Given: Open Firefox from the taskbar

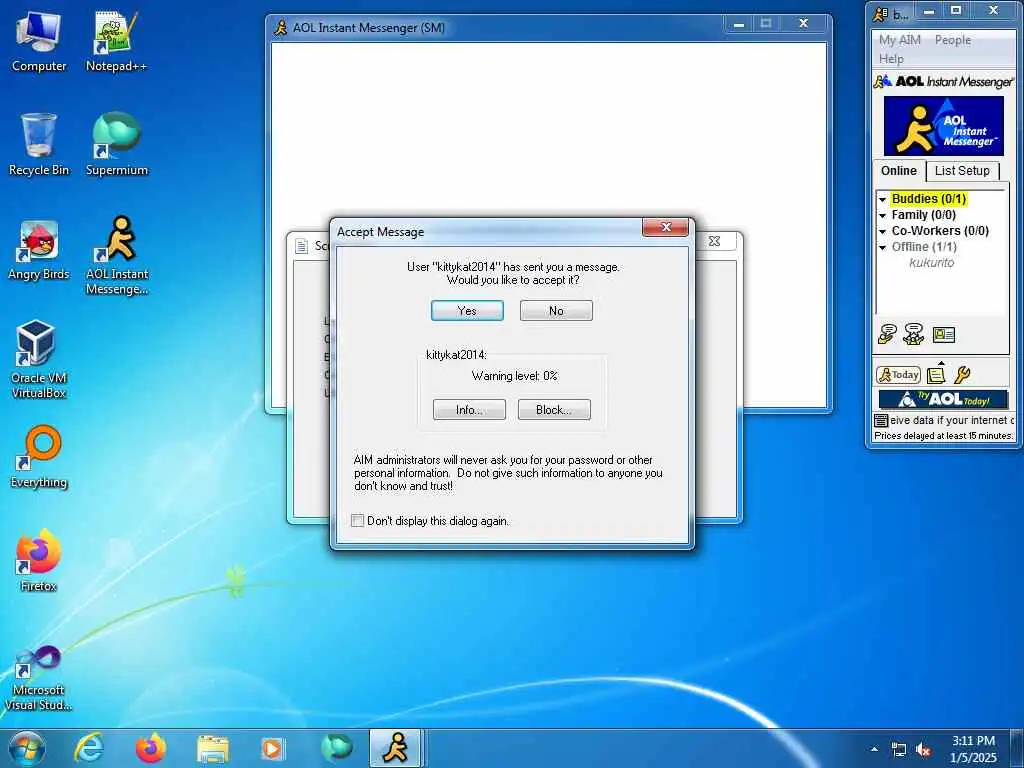Looking at the screenshot, I should [150, 748].
